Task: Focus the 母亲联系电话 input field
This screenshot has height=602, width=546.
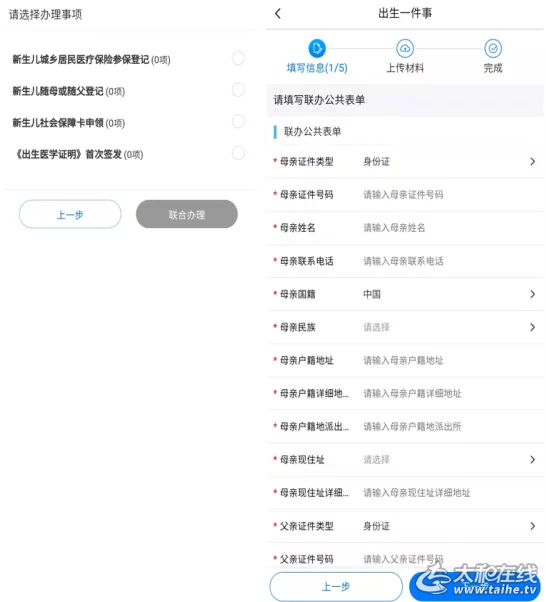Action: tap(403, 261)
